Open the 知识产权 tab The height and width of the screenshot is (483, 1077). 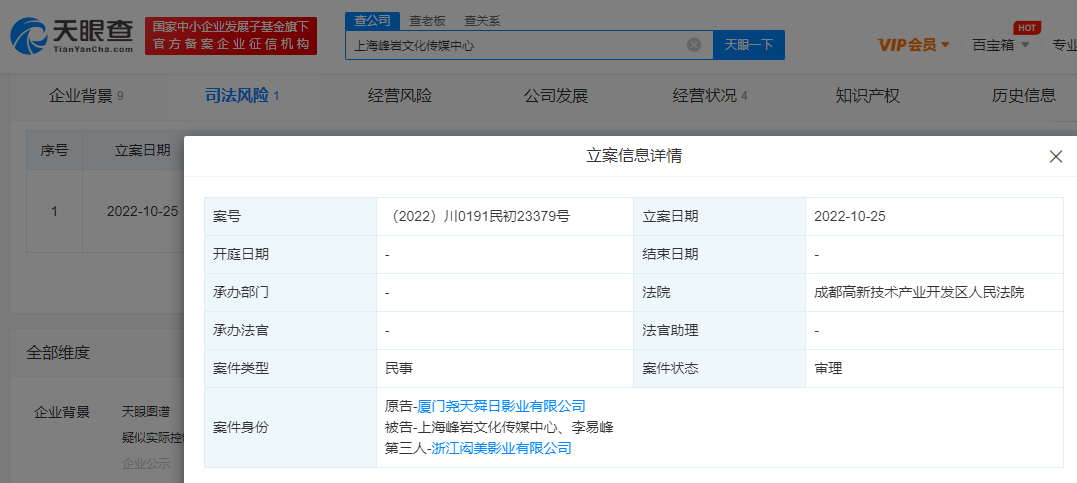click(868, 96)
